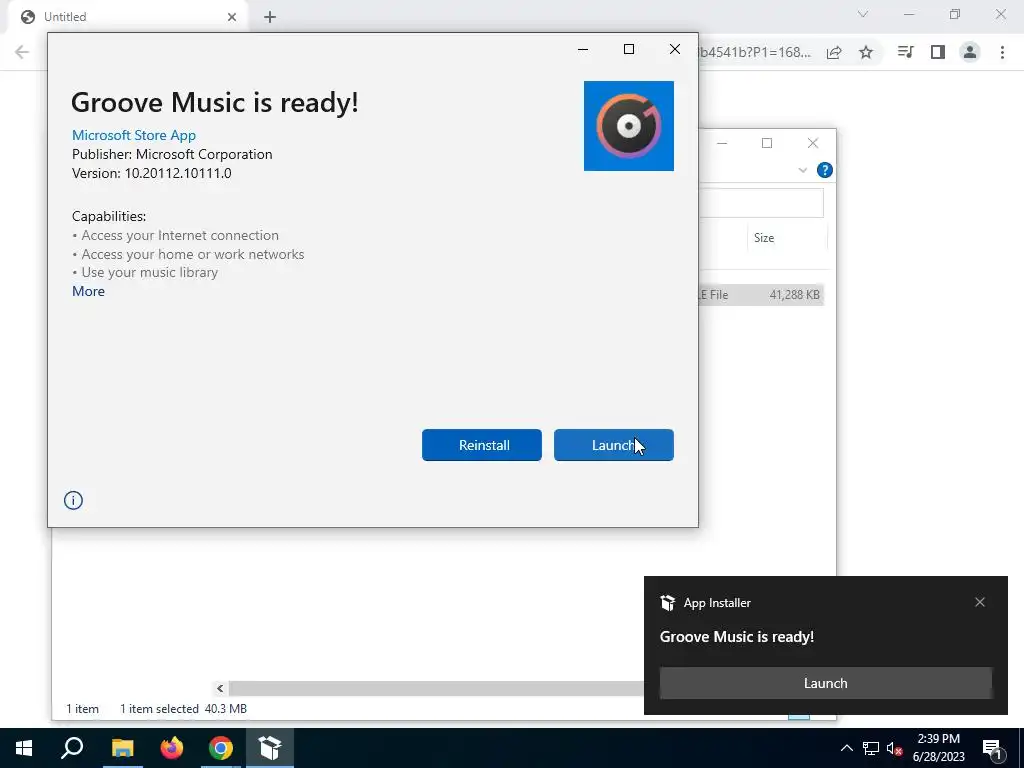
Task: Close the App Installer dialog
Action: (x=675, y=49)
